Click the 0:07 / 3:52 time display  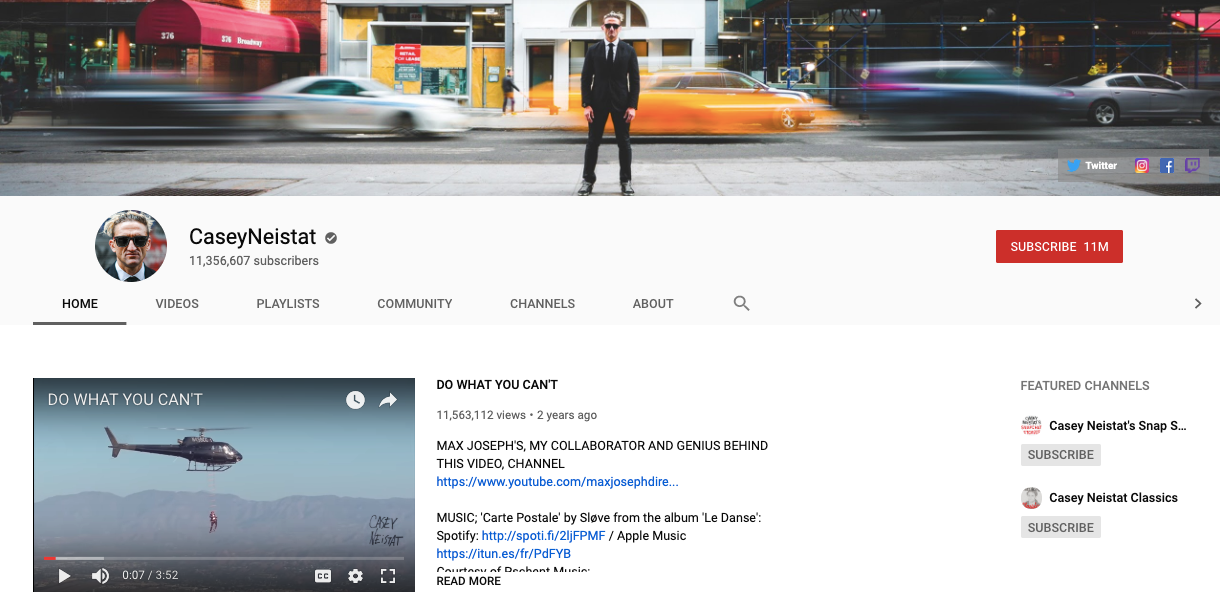pyautogui.click(x=150, y=576)
